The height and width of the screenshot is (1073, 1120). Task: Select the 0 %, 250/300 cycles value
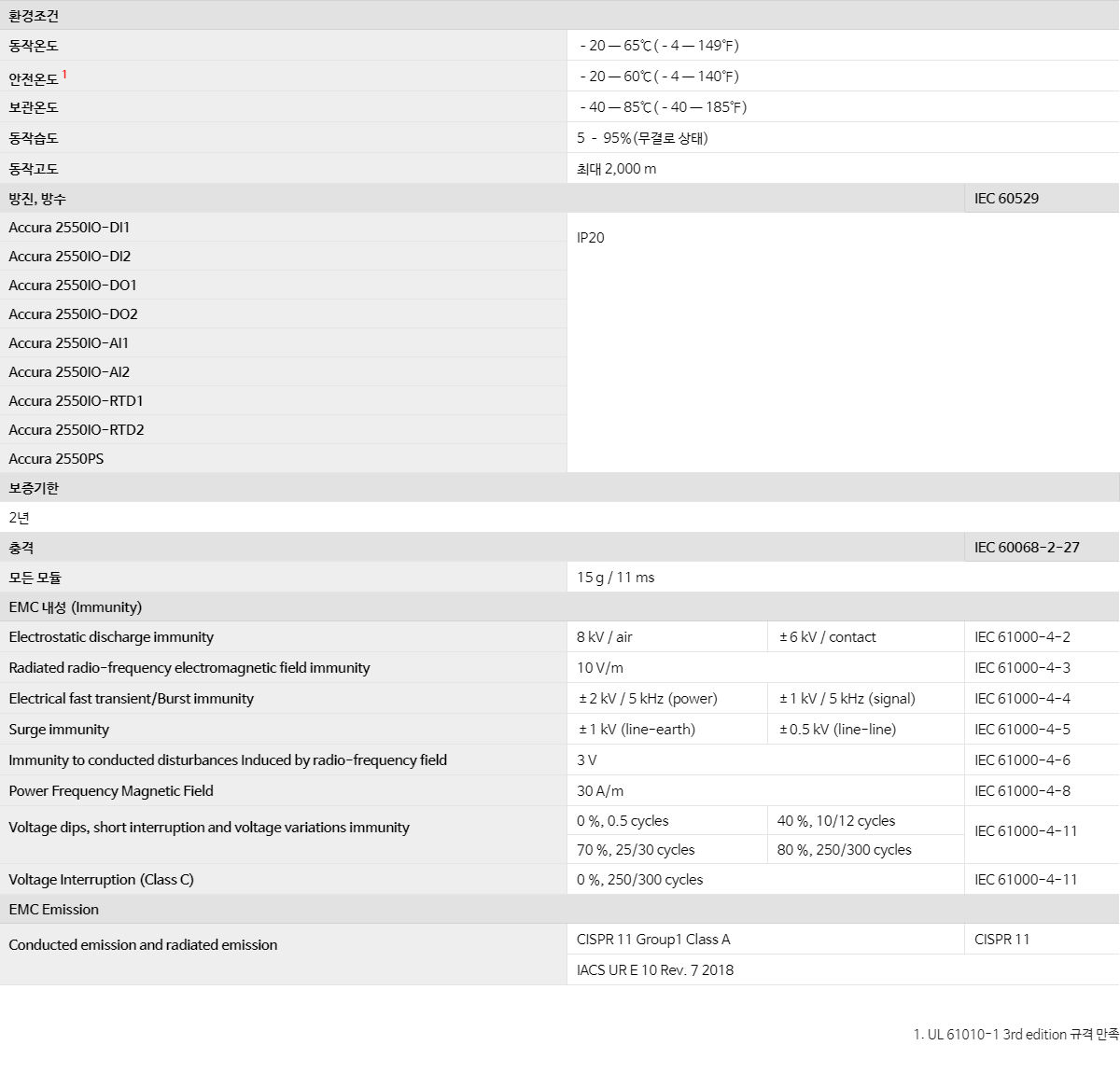640,880
